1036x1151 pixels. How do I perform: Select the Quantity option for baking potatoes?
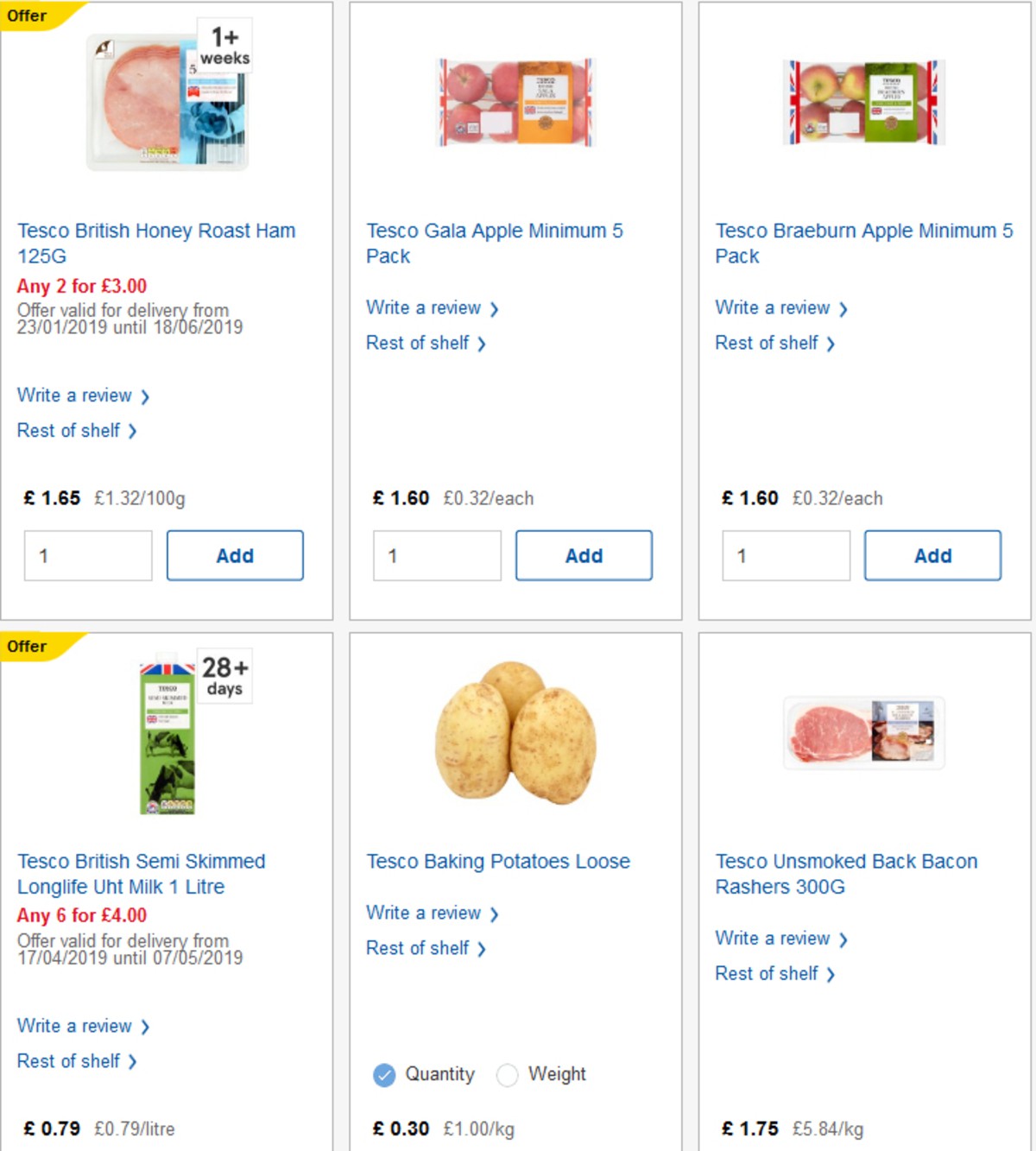pyautogui.click(x=382, y=1075)
